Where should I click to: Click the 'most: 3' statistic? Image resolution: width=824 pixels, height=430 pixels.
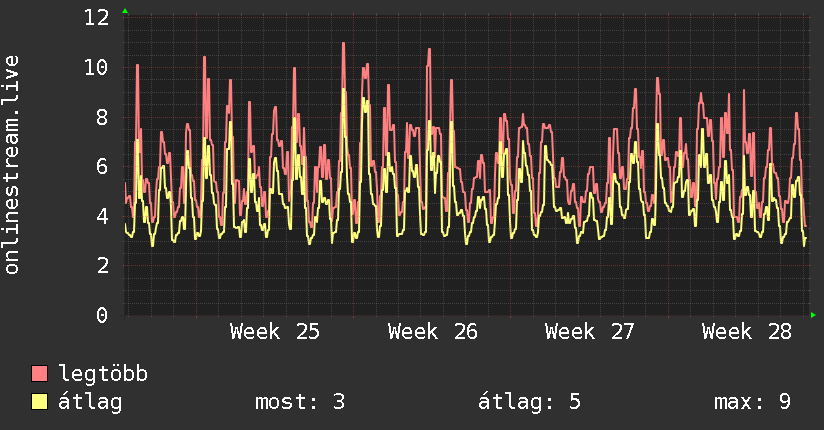tap(300, 402)
